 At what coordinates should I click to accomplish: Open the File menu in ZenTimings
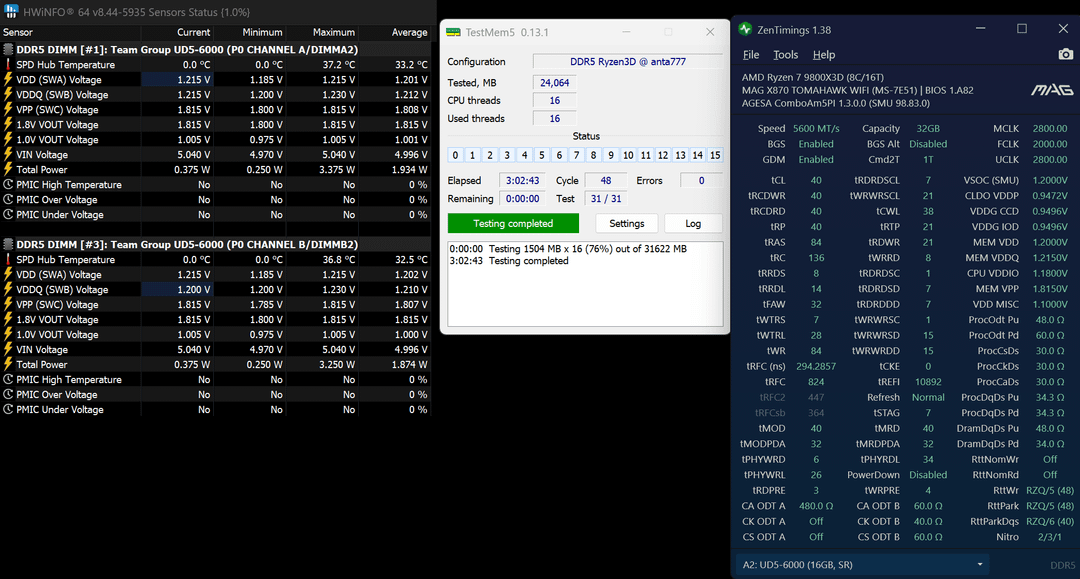click(751, 55)
